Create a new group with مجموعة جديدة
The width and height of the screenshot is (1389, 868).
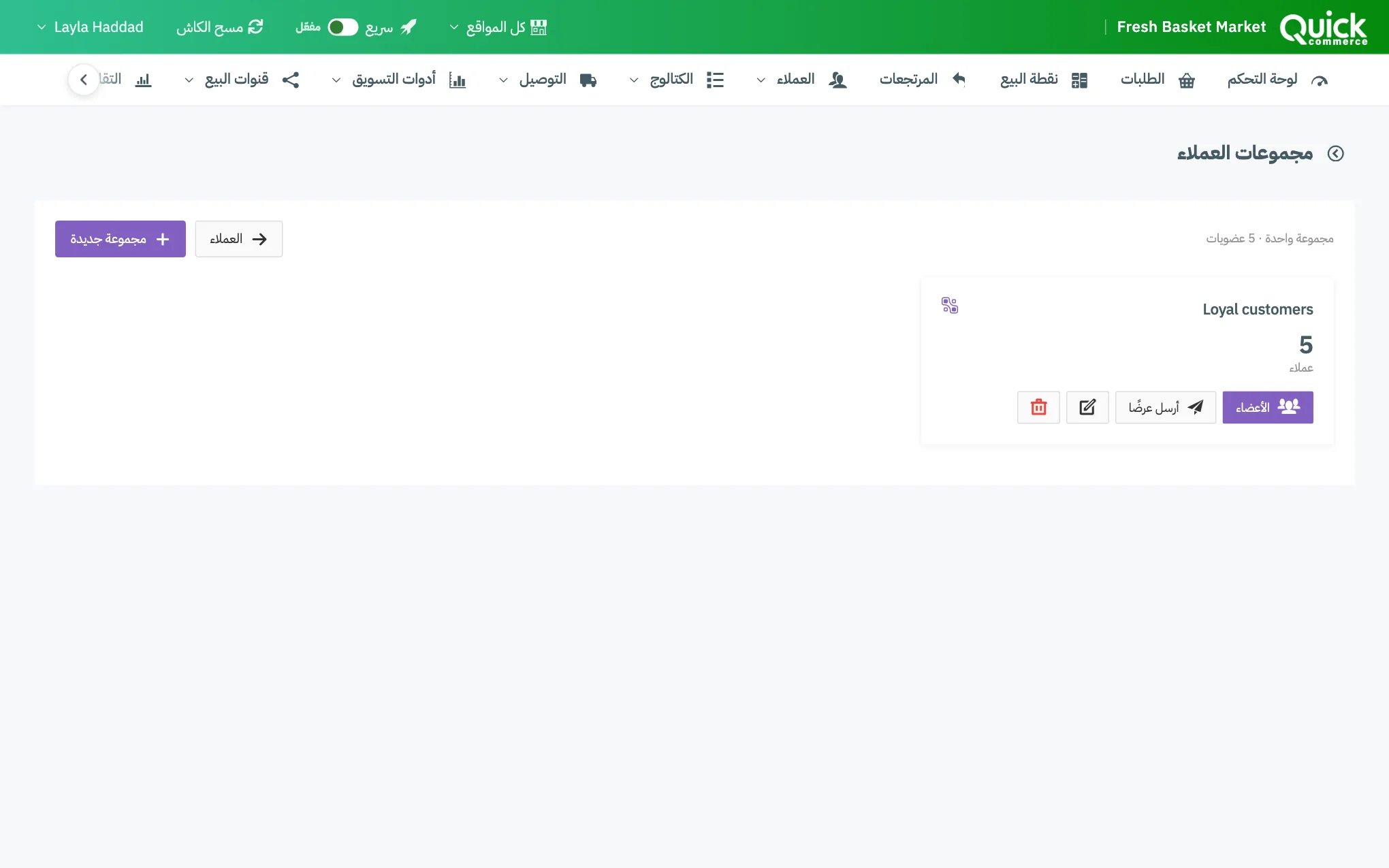121,239
